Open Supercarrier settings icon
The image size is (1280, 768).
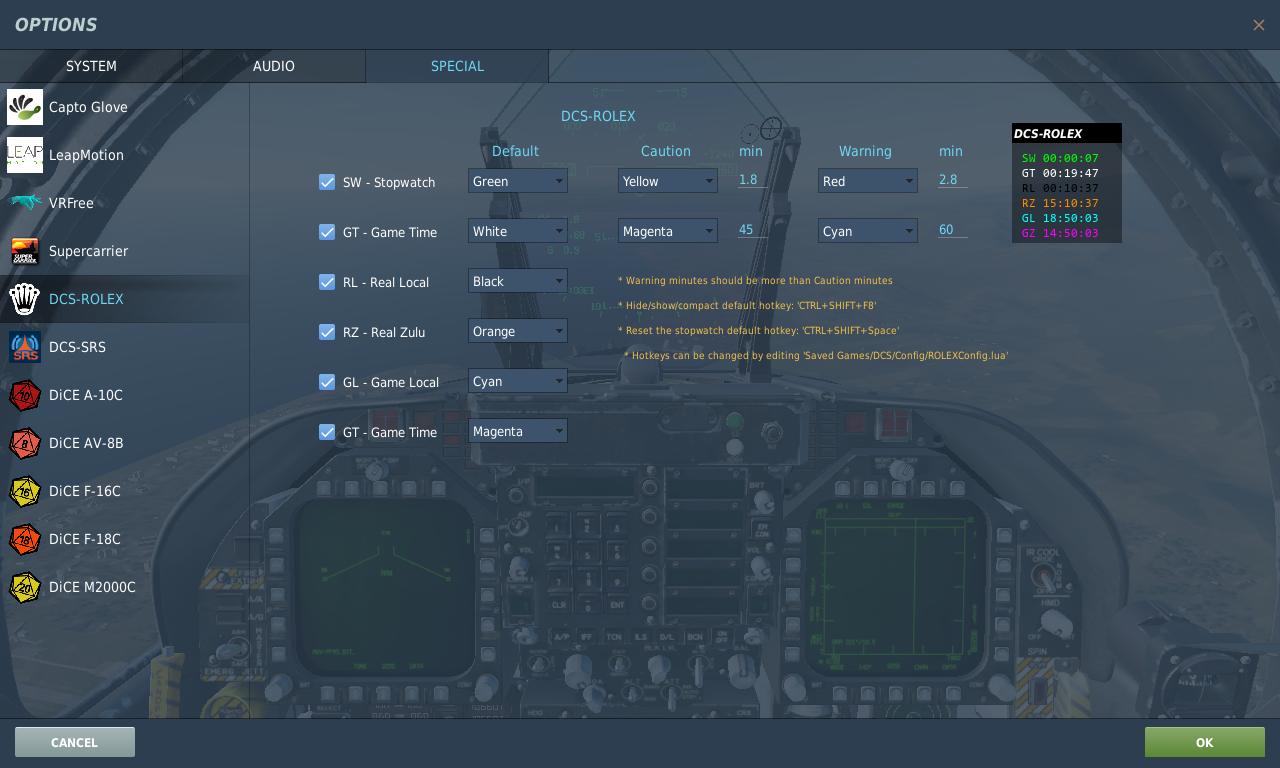point(25,251)
